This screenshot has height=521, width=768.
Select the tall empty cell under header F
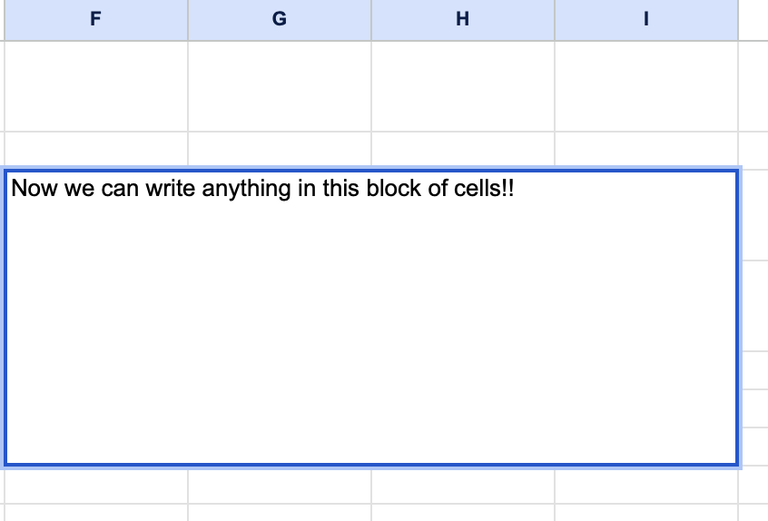tap(95, 86)
